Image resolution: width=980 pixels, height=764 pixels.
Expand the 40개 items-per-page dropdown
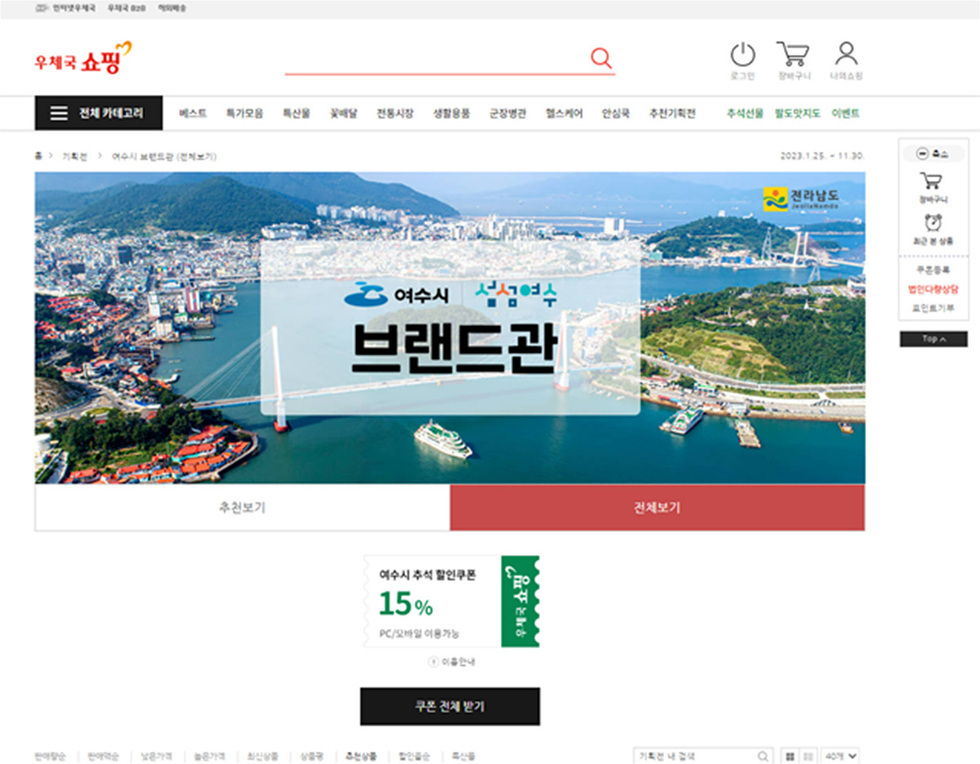click(840, 756)
